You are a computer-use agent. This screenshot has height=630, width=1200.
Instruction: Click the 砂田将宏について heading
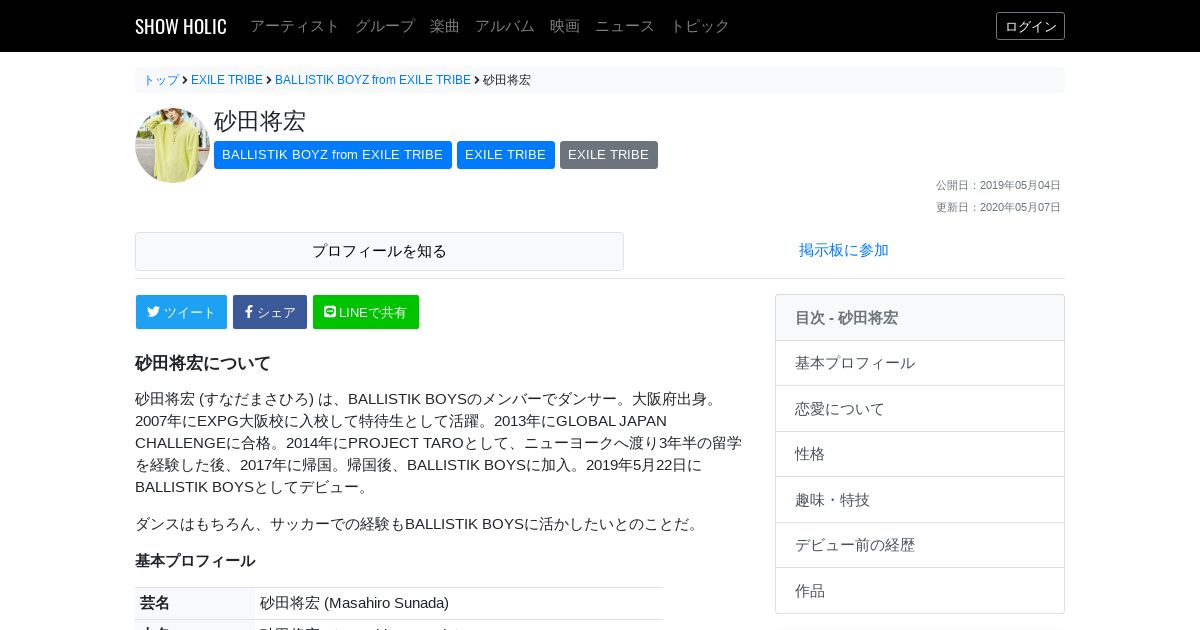[203, 363]
